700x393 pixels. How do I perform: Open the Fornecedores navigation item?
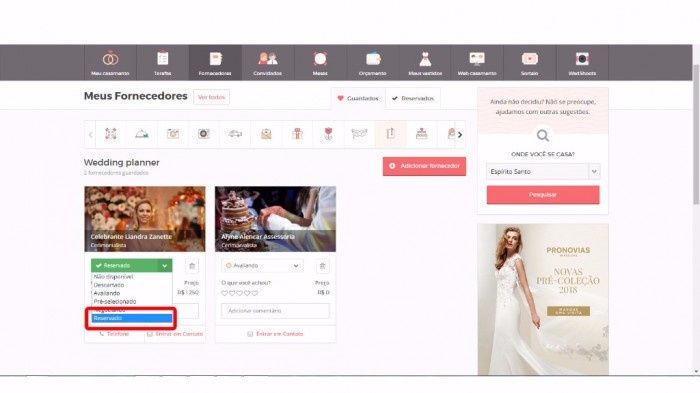click(215, 63)
